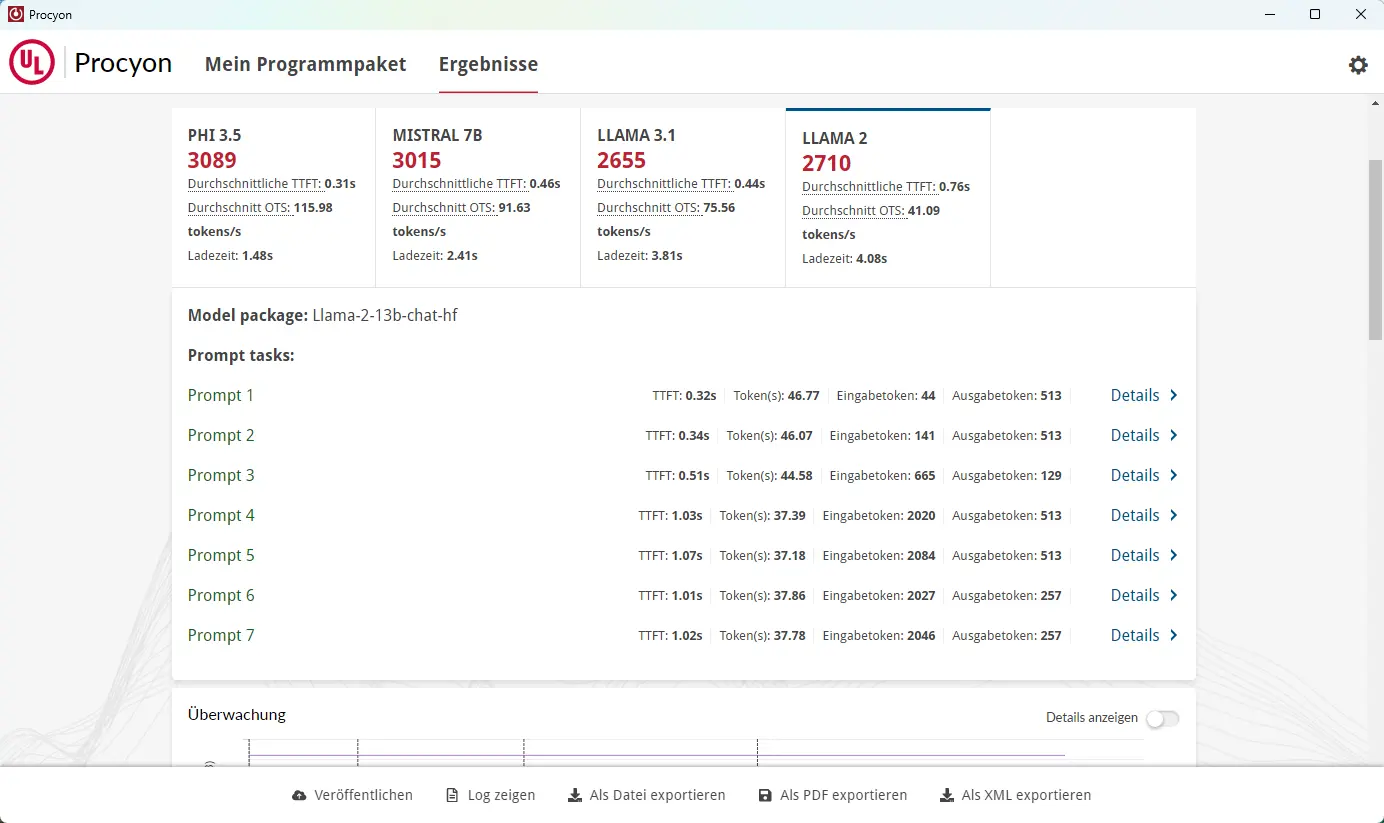Click the Procyon title bar app icon
This screenshot has width=1384, height=823.
click(x=16, y=15)
